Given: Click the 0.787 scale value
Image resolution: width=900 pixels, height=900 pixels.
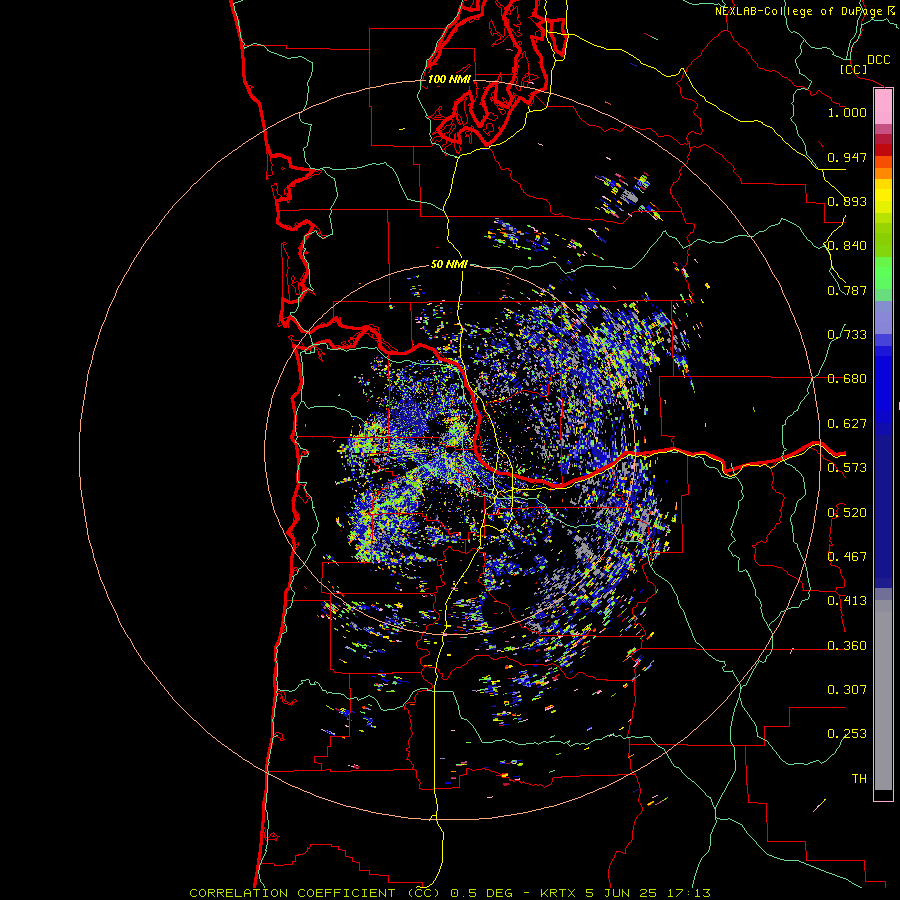Looking at the screenshot, I should pyautogui.click(x=847, y=290).
